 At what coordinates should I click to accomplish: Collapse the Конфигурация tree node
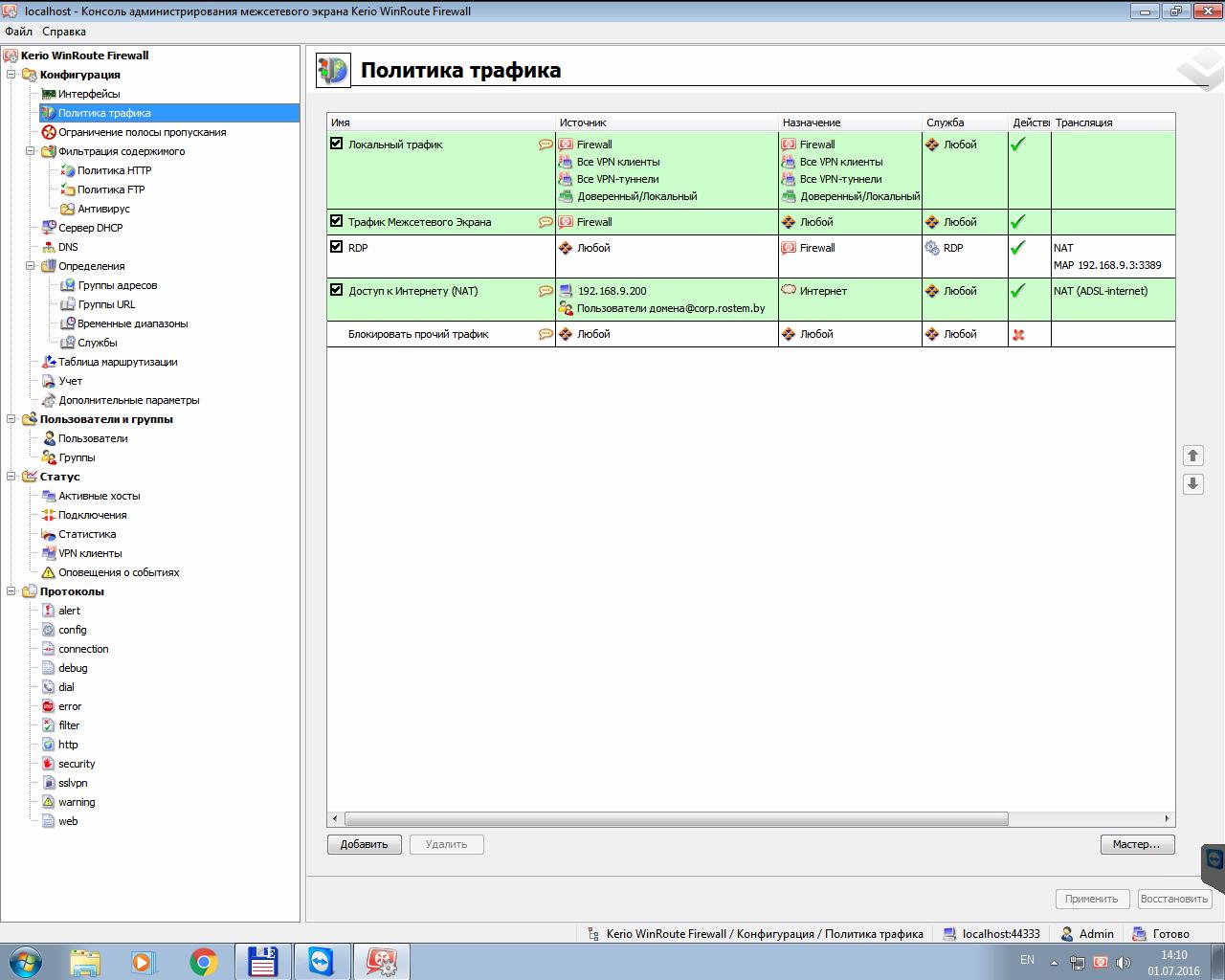[11, 75]
